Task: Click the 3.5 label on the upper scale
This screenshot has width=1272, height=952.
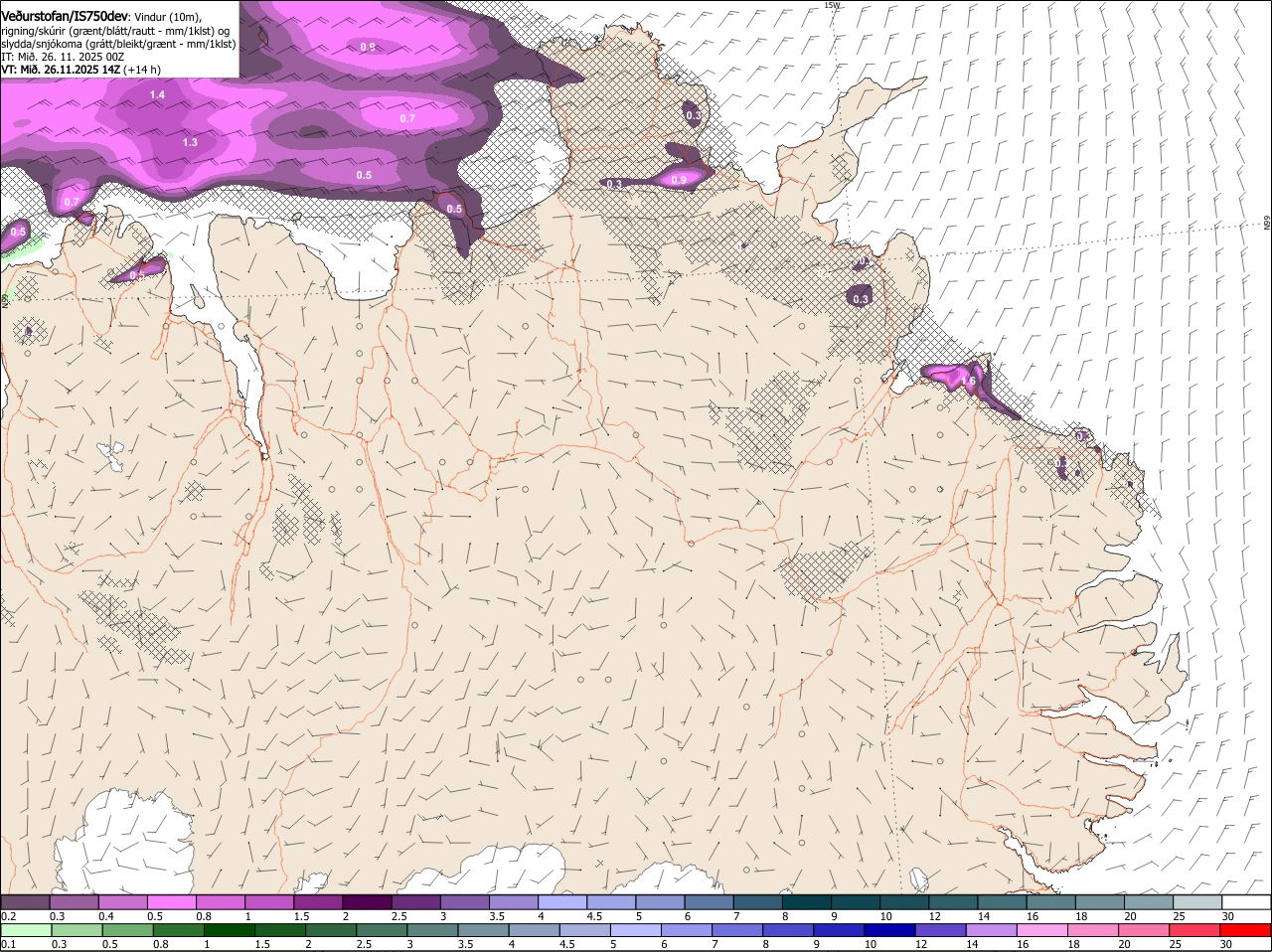Action: coord(498,915)
